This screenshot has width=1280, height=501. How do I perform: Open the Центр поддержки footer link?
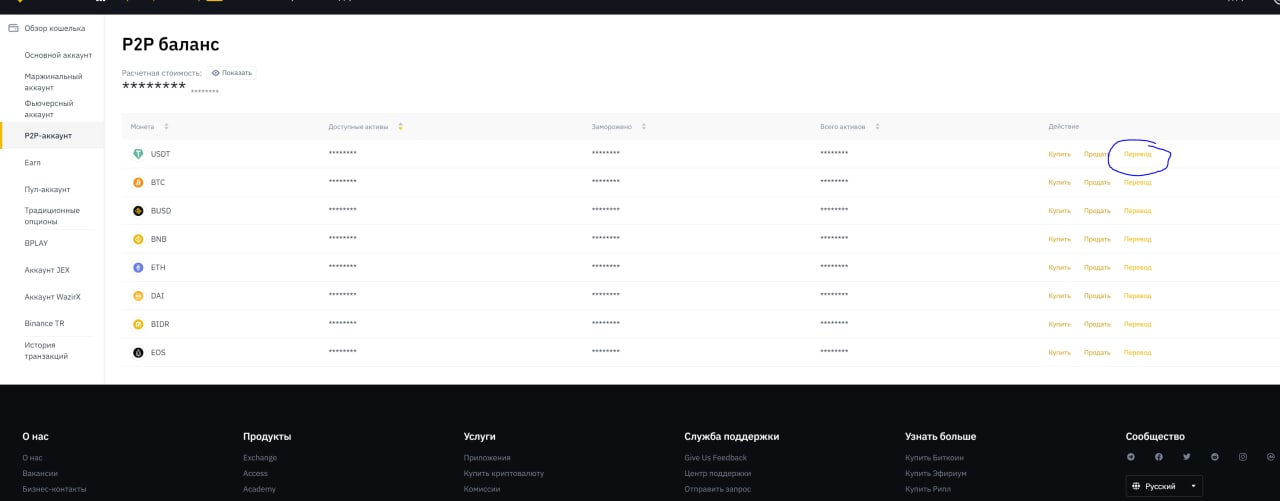(x=717, y=473)
